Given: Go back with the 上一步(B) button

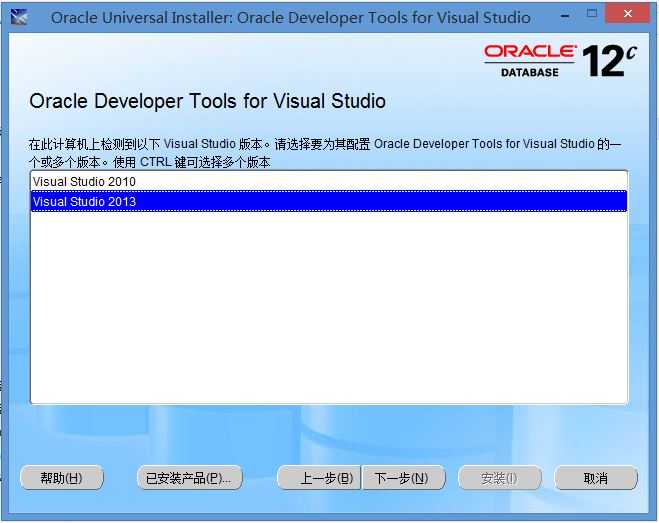Looking at the screenshot, I should [319, 478].
